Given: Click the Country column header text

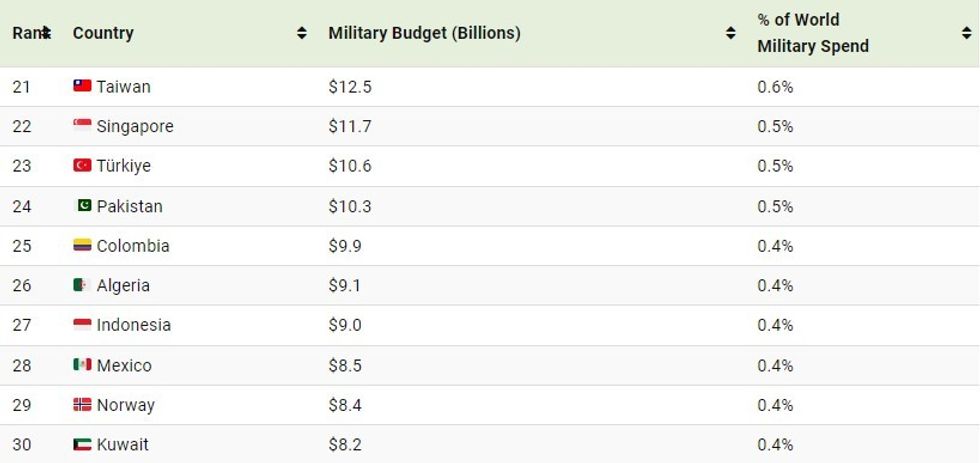Looking at the screenshot, I should (103, 33).
